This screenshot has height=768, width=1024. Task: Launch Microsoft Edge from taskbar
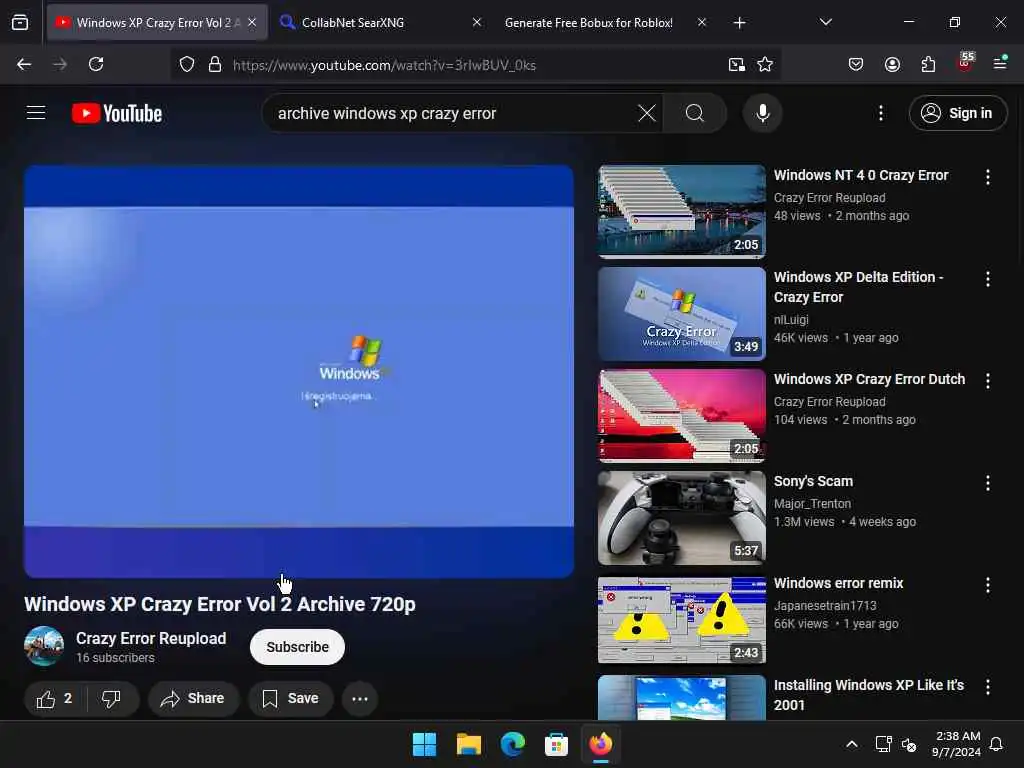coord(513,744)
